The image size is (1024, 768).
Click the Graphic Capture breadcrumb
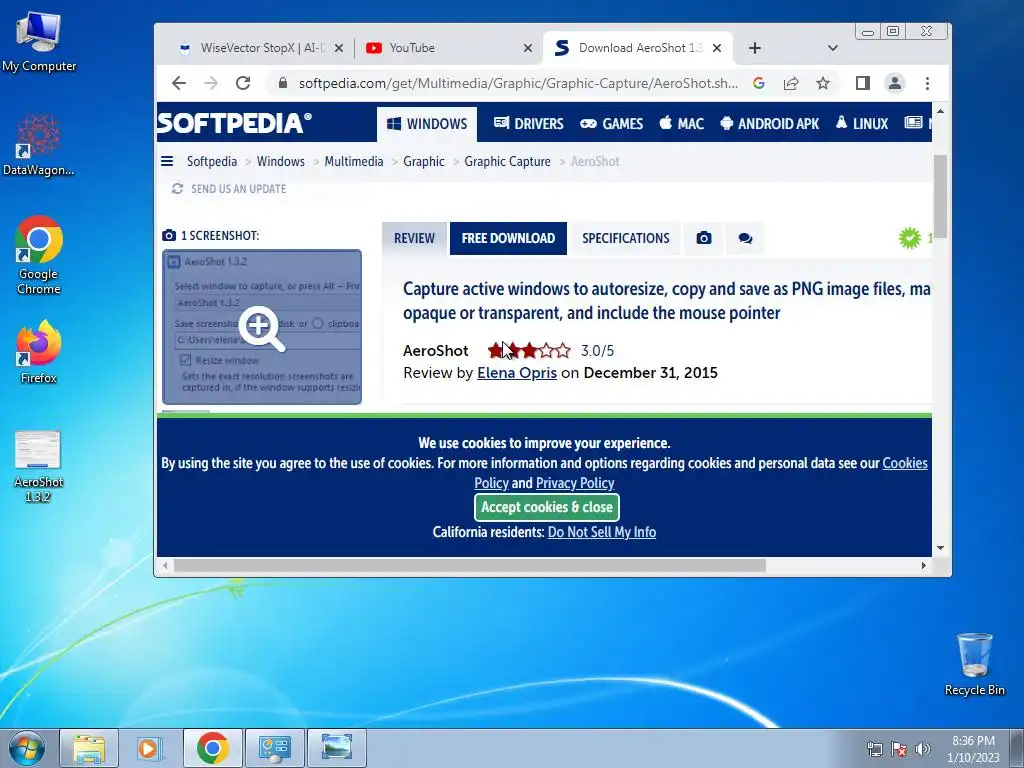pos(507,161)
